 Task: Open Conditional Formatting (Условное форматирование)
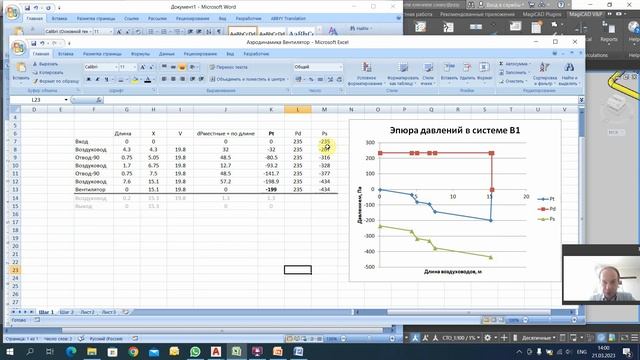point(366,74)
